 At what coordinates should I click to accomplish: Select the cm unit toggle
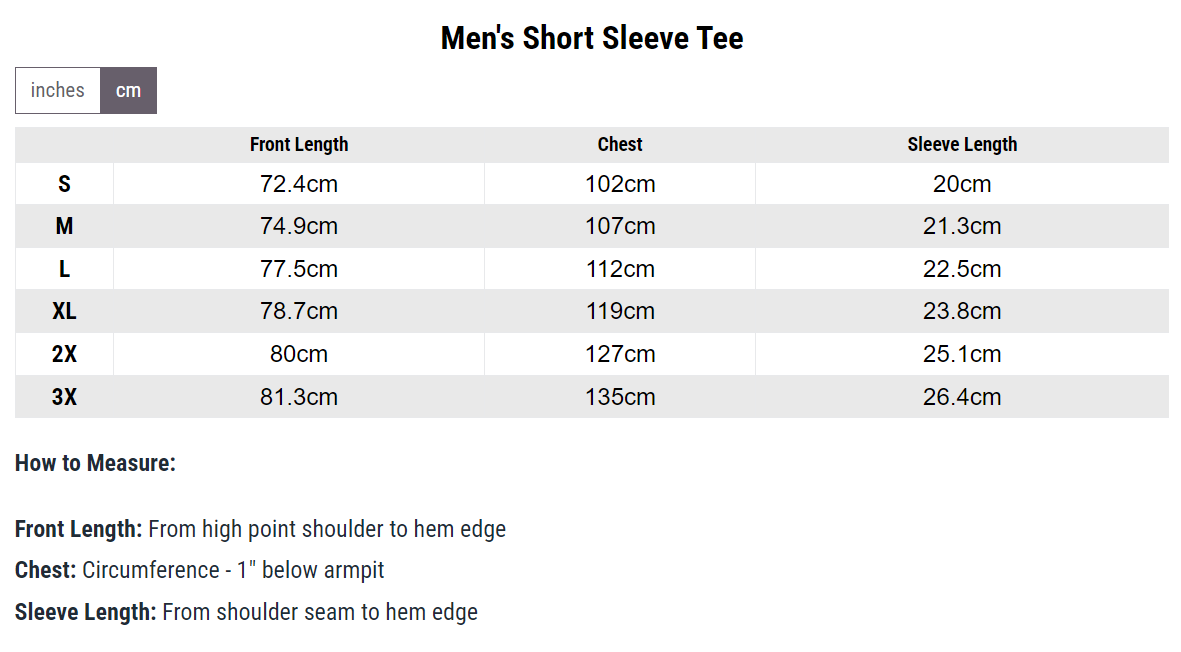pos(128,90)
